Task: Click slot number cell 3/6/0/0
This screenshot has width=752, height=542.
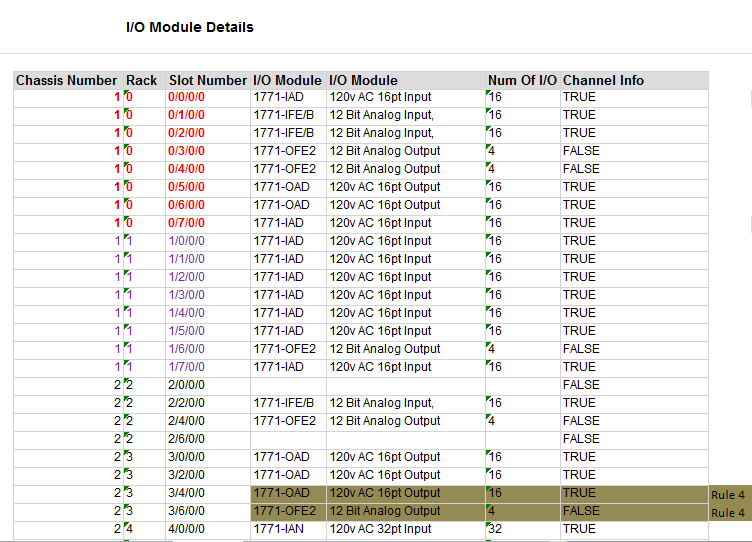Action: (208, 511)
